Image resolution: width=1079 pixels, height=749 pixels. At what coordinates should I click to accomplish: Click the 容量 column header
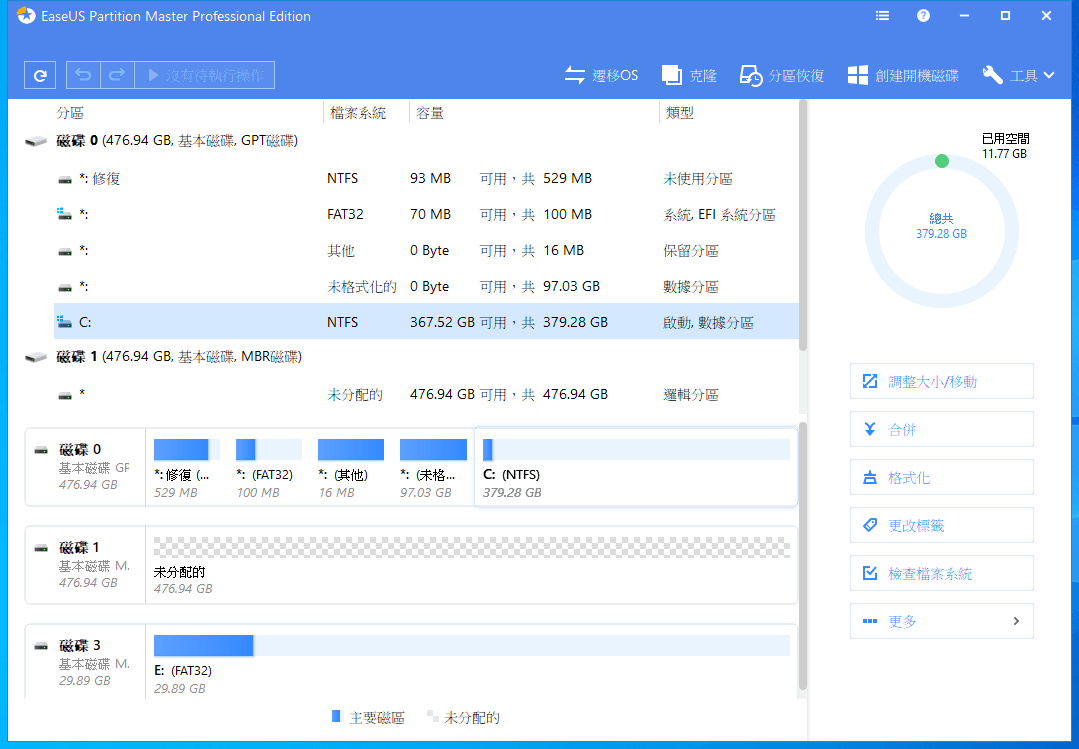pos(431,113)
